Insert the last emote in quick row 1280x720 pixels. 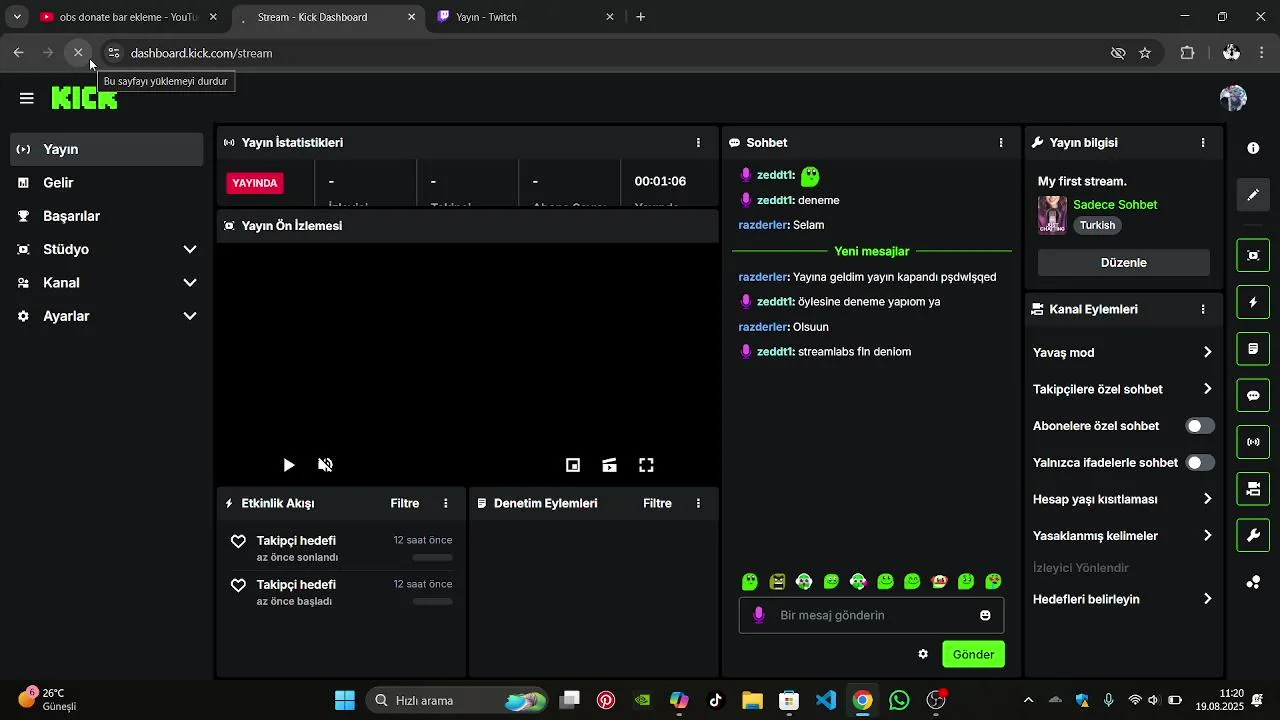click(x=993, y=582)
